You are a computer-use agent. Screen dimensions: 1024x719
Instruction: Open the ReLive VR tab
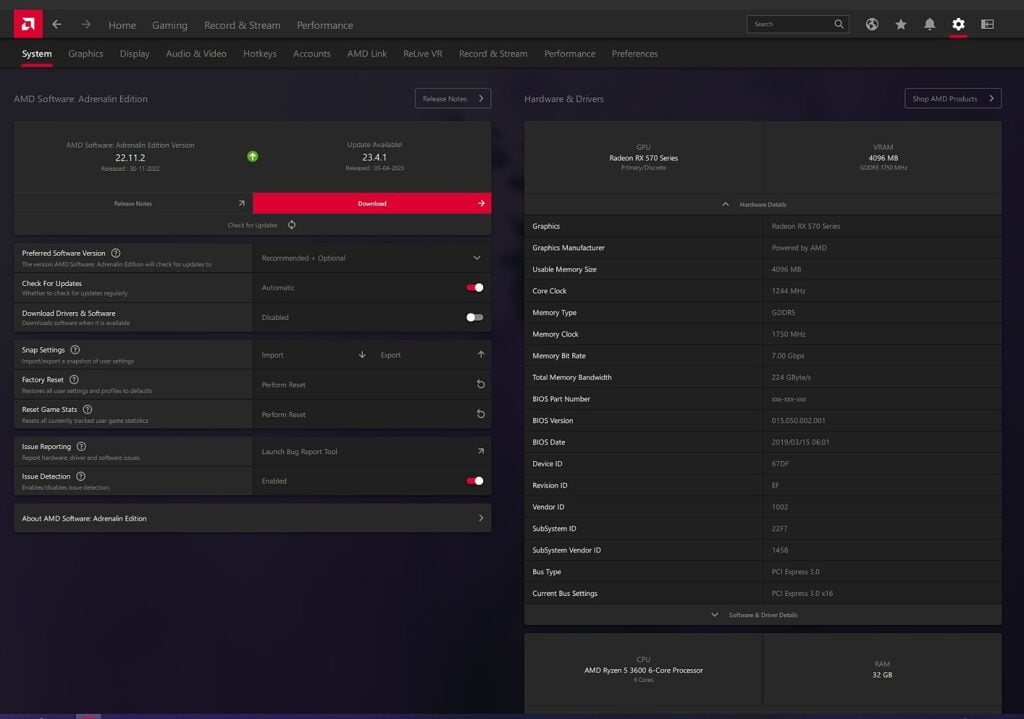pos(423,54)
